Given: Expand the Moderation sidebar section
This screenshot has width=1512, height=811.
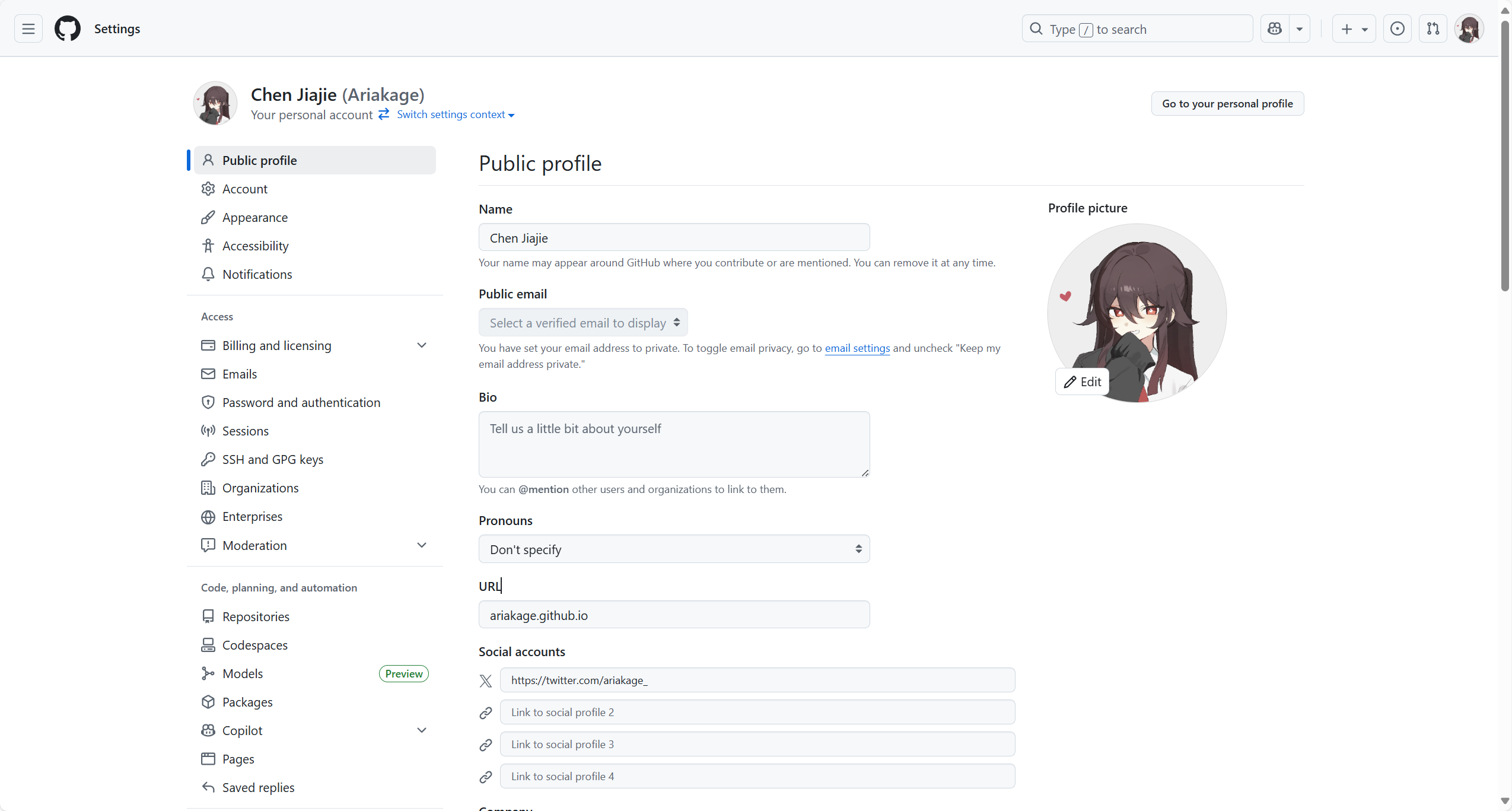Looking at the screenshot, I should coord(422,545).
